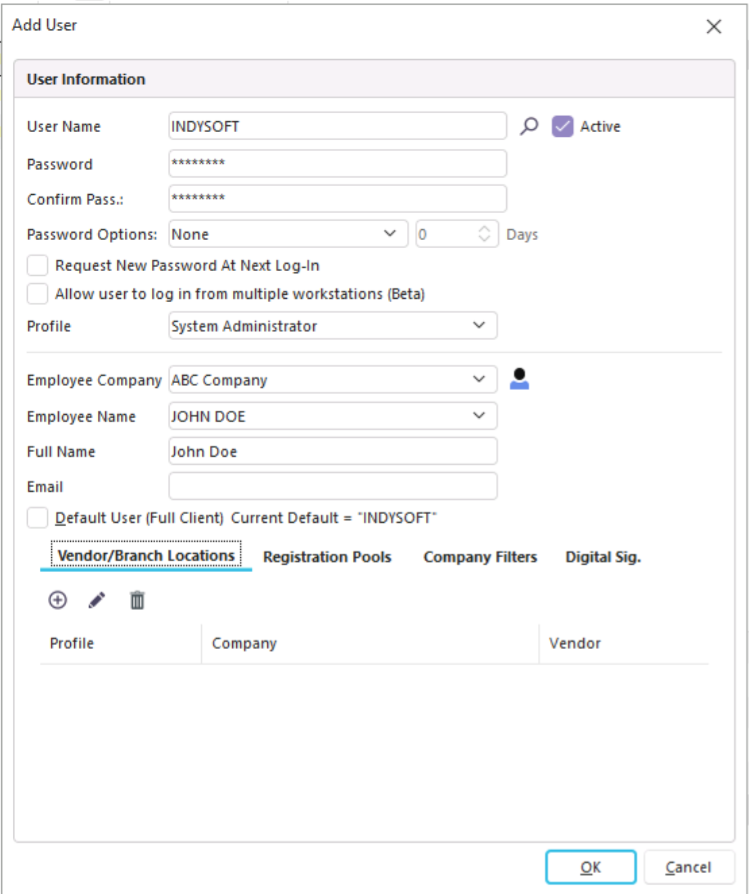This screenshot has width=749, height=894.
Task: Click the employee person icon beside ABC Company
Action: pos(519,380)
